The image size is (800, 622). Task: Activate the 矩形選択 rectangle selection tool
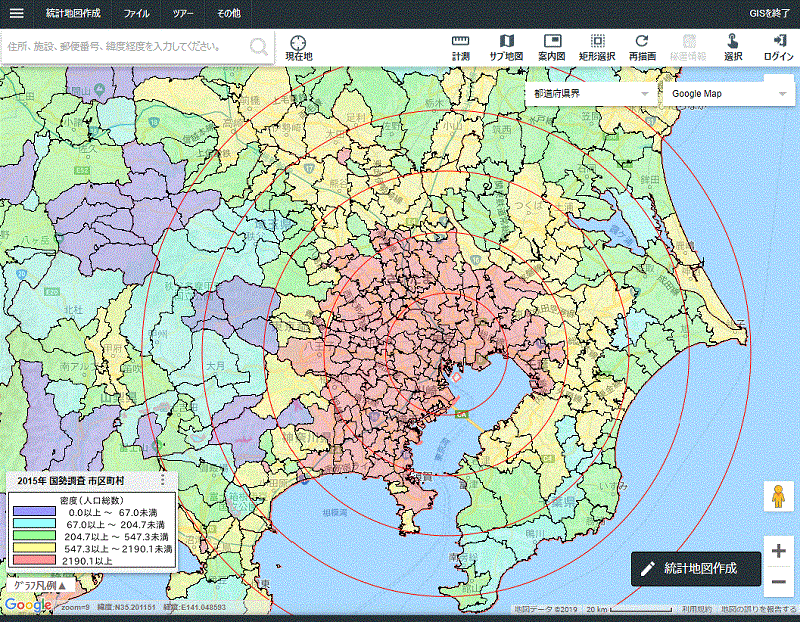click(597, 47)
